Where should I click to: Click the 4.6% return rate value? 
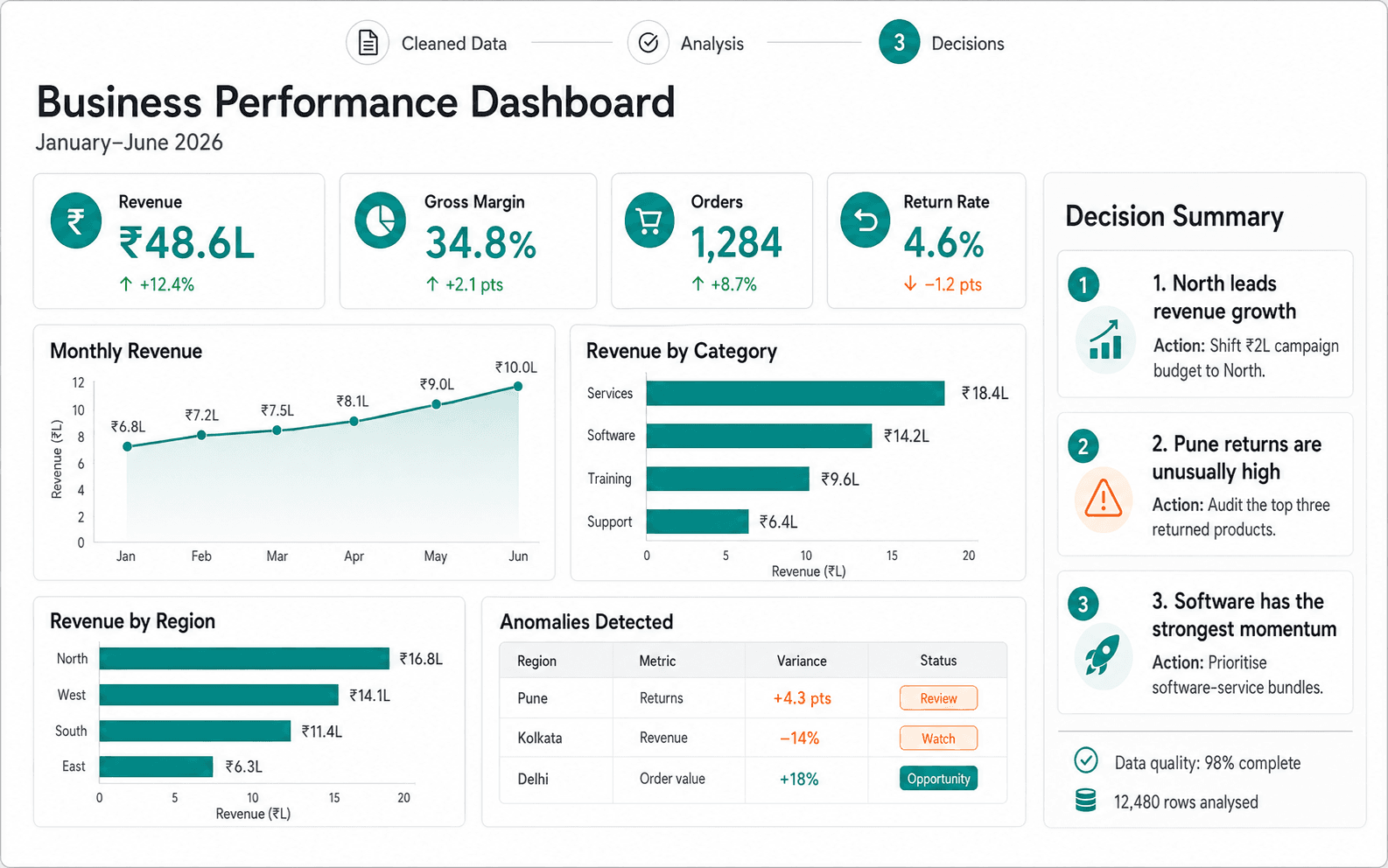[x=943, y=243]
